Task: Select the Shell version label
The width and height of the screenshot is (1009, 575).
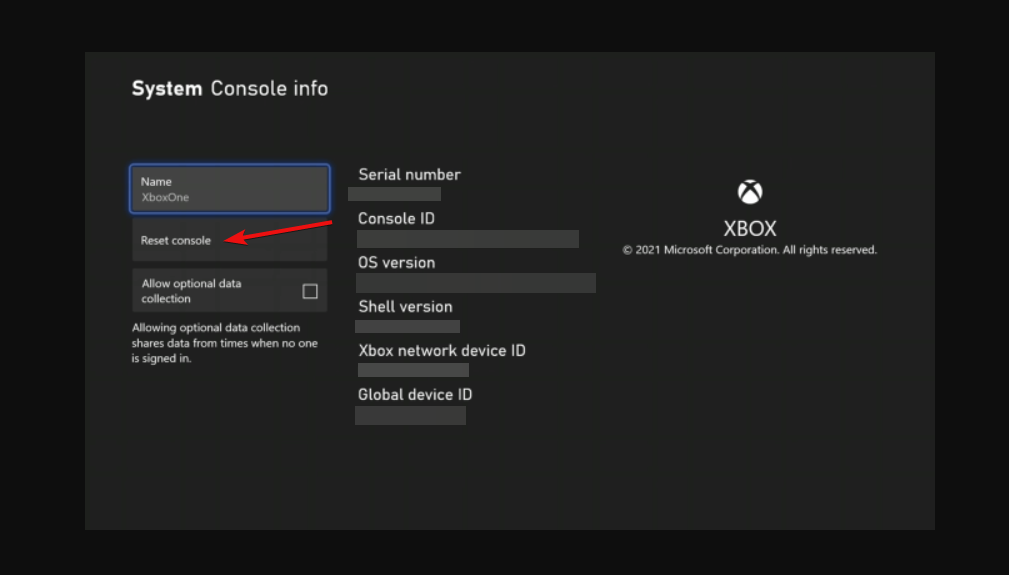Action: [405, 307]
